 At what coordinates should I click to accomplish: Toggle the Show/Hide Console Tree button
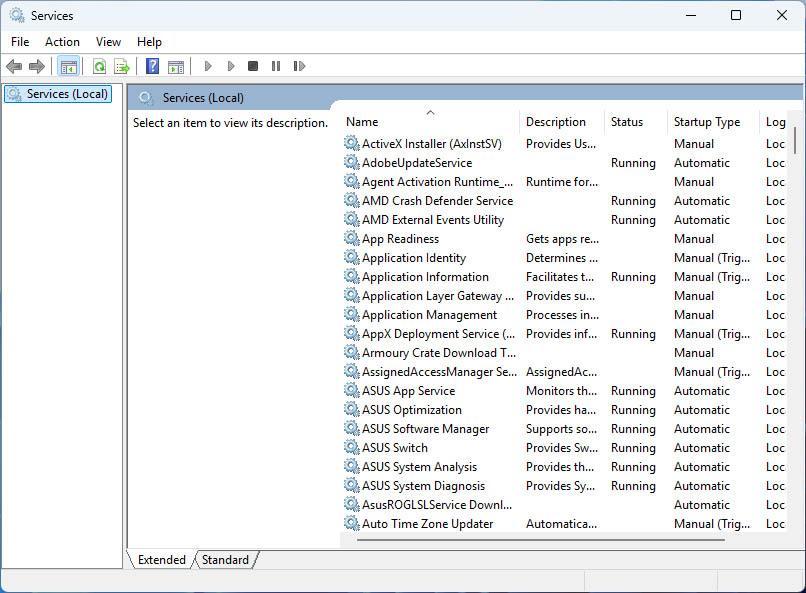68,66
